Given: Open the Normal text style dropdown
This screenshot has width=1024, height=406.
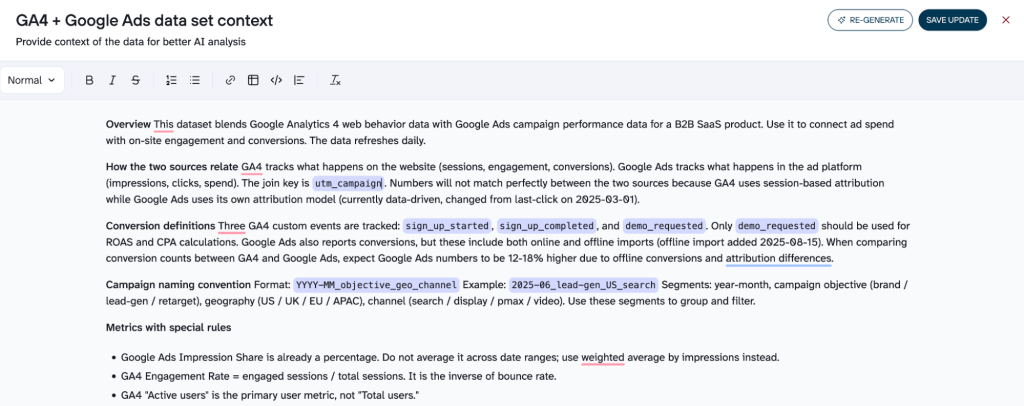Looking at the screenshot, I should click(32, 80).
